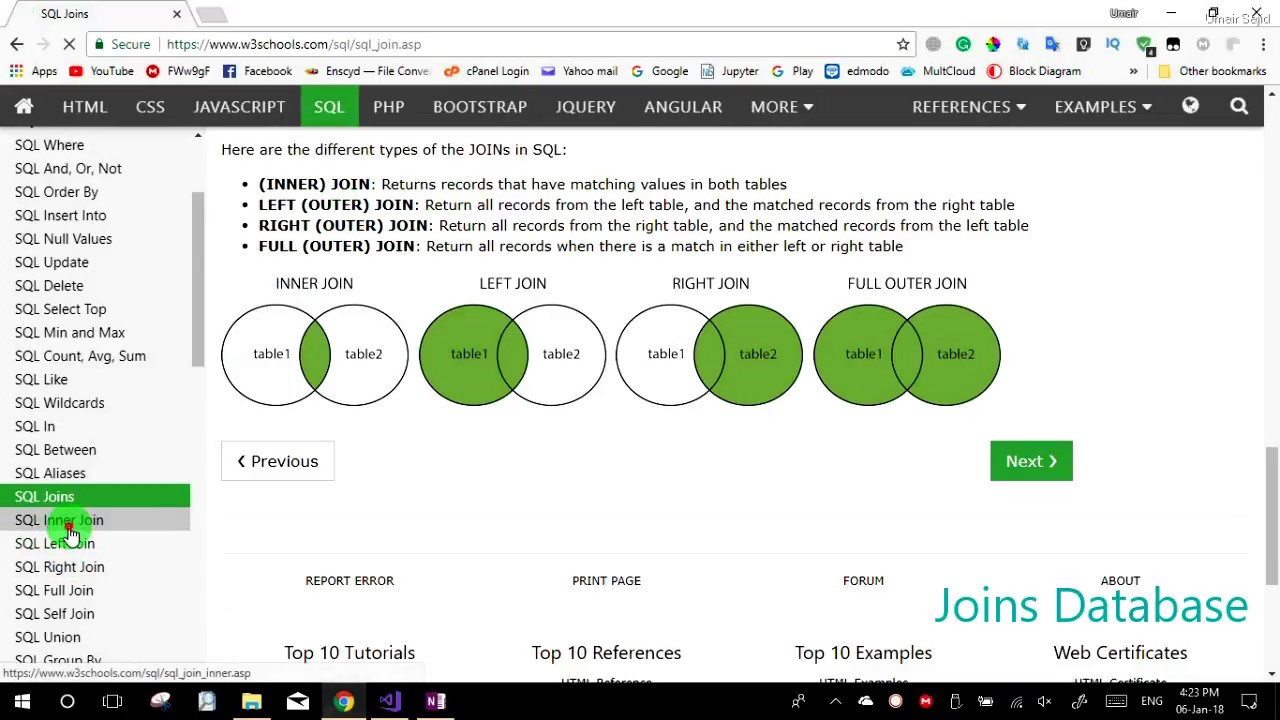Mute system volume via the speaker icon
The width and height of the screenshot is (1280, 720).
(x=1044, y=700)
